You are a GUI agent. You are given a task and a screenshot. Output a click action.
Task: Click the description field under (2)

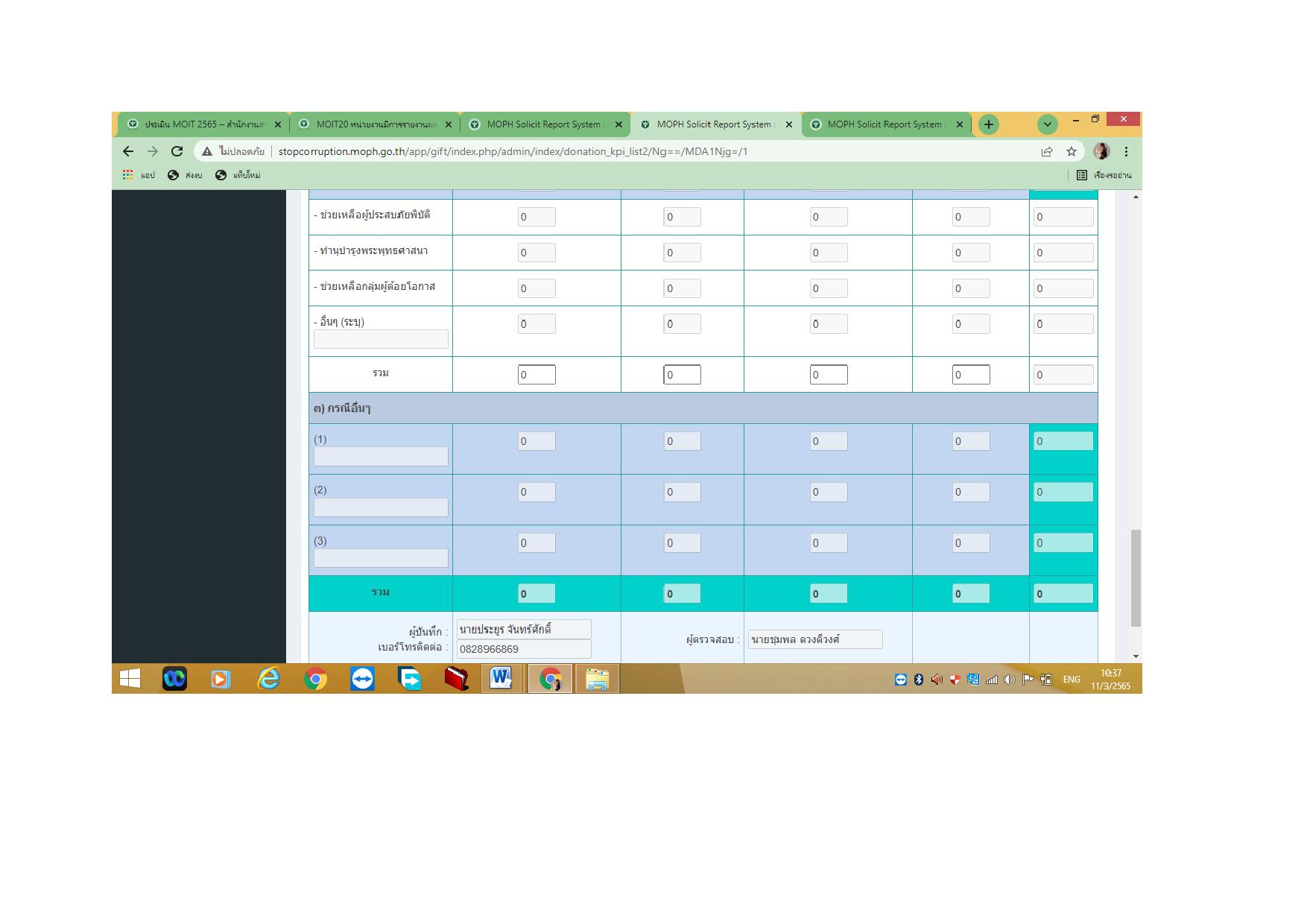click(381, 507)
